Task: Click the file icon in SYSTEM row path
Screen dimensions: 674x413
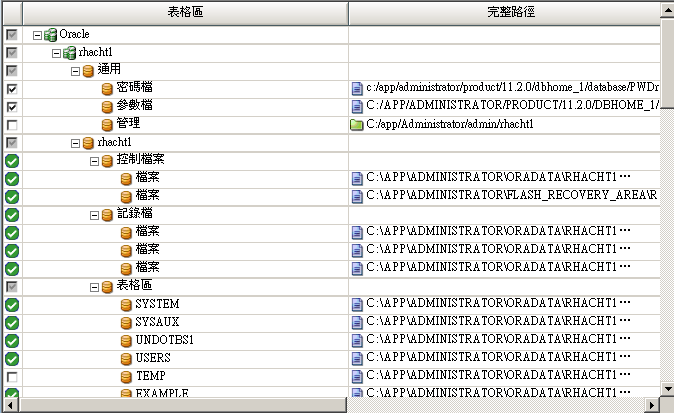Action: click(357, 305)
